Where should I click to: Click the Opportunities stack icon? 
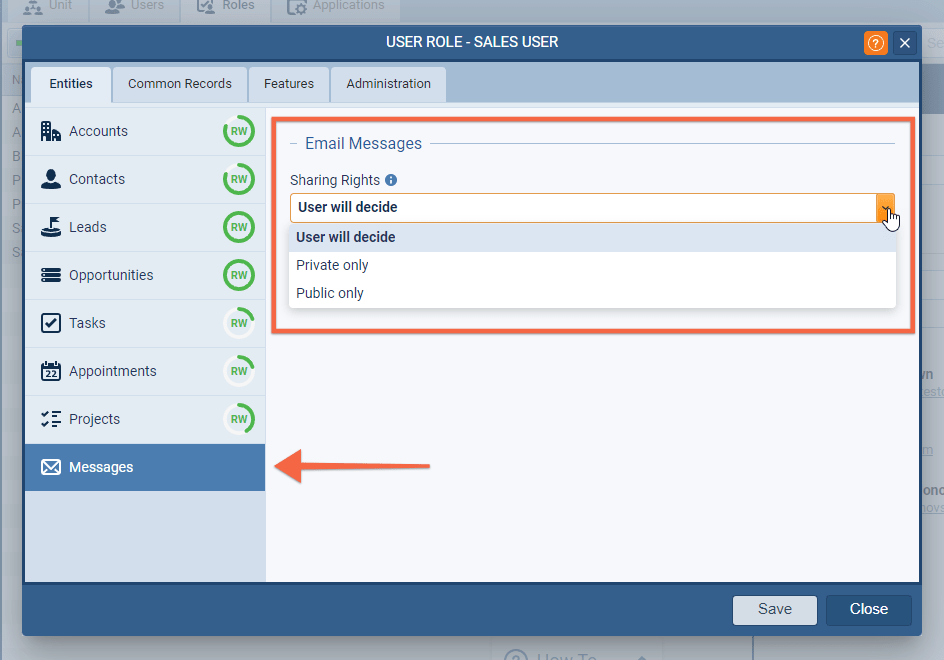click(x=50, y=275)
